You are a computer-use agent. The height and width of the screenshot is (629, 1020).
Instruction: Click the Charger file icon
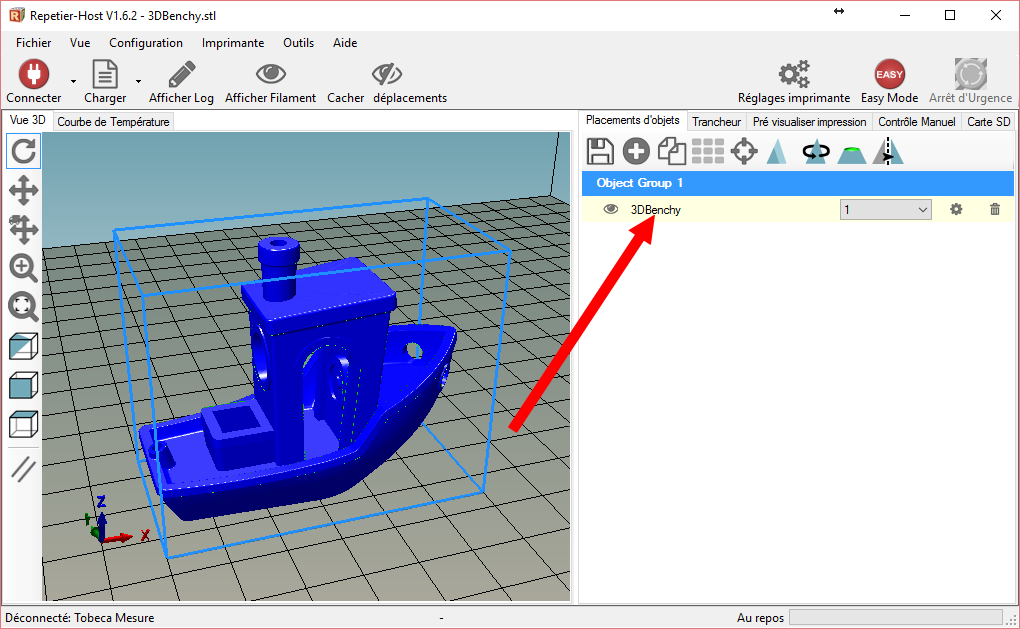point(105,74)
